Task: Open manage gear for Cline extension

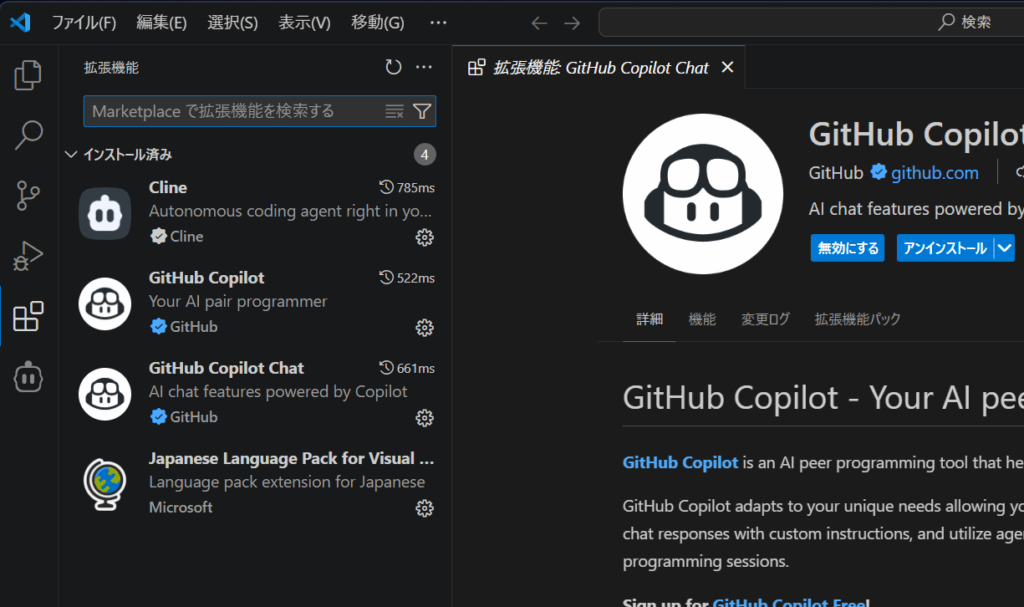Action: click(424, 237)
